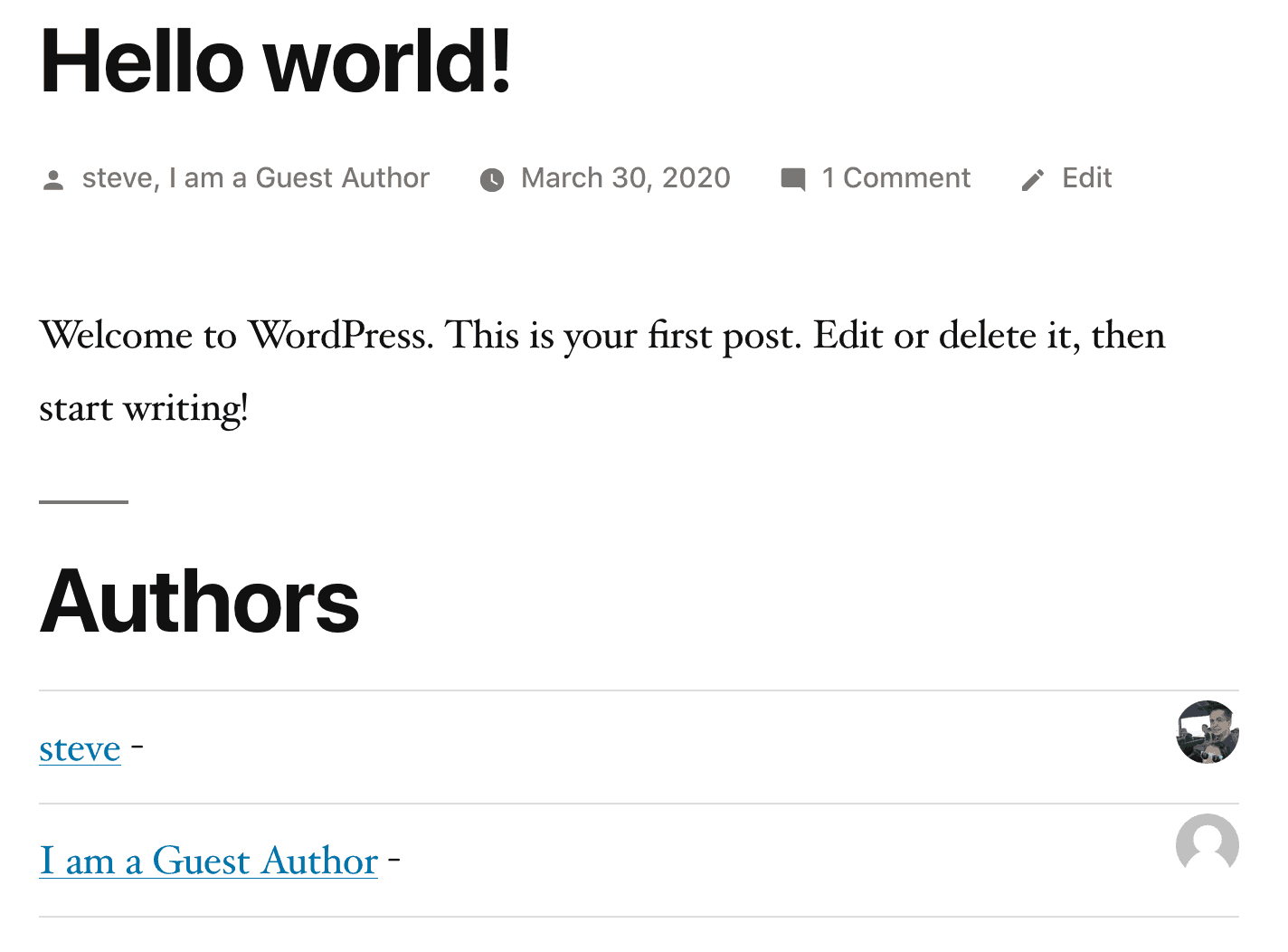Open "steve" in the post byline
Viewport: 1288px width, 952px height.
pos(118,178)
